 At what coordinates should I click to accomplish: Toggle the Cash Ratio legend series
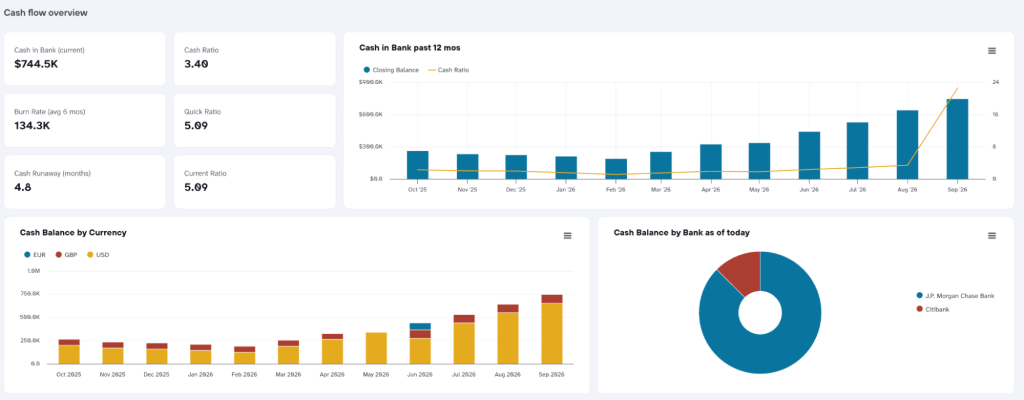point(448,70)
